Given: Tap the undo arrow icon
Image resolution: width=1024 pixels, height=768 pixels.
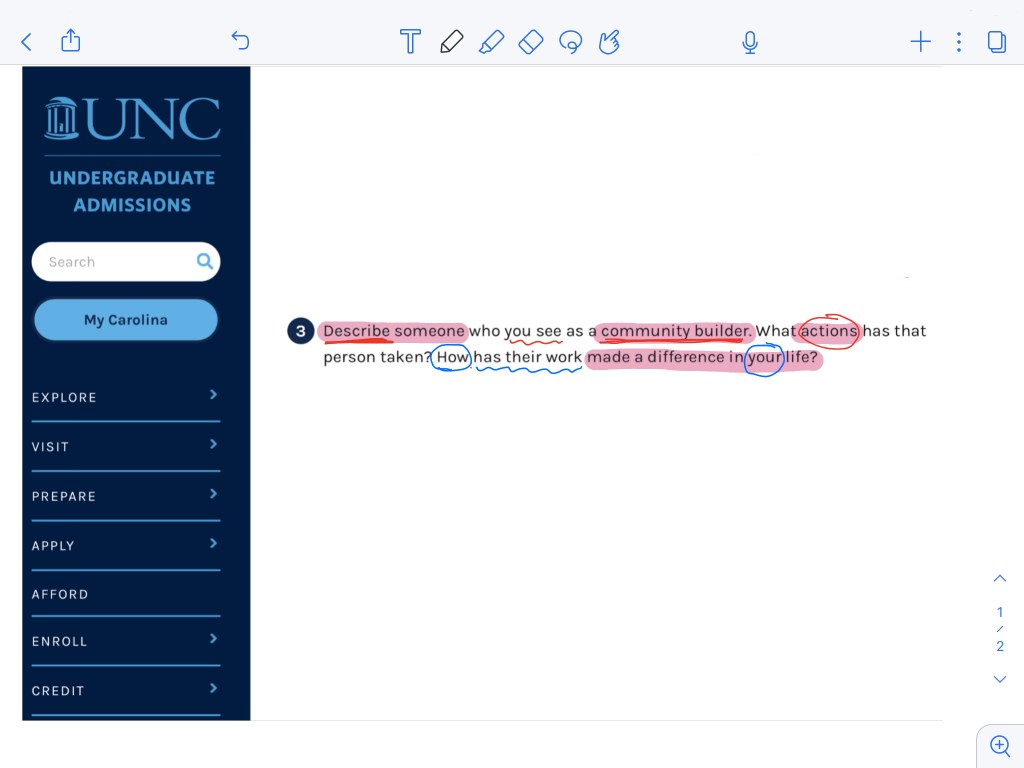Looking at the screenshot, I should (240, 40).
